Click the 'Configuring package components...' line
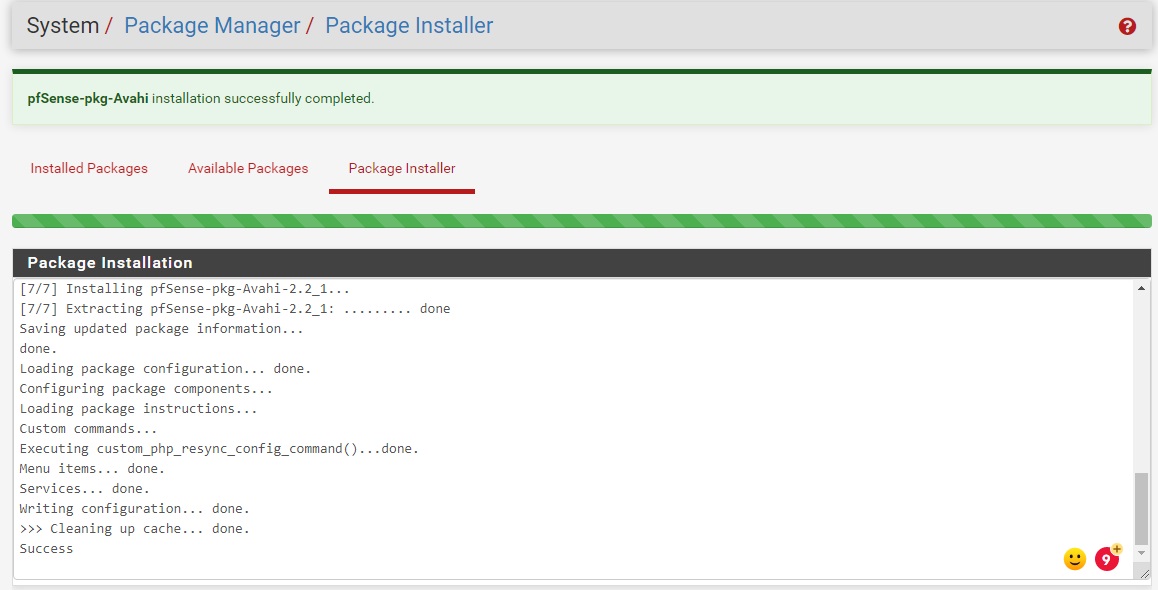The image size is (1158, 590). 145,388
